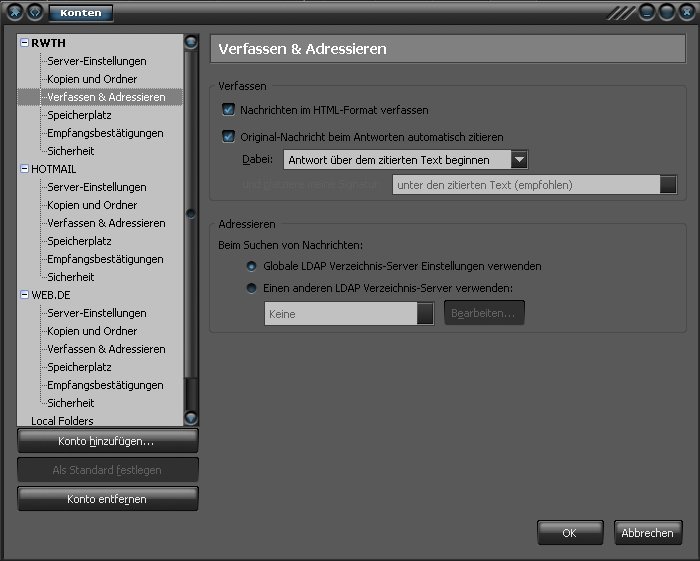Open WEB.DE Speicherplatz
This screenshot has width=700, height=561.
pyautogui.click(x=79, y=367)
